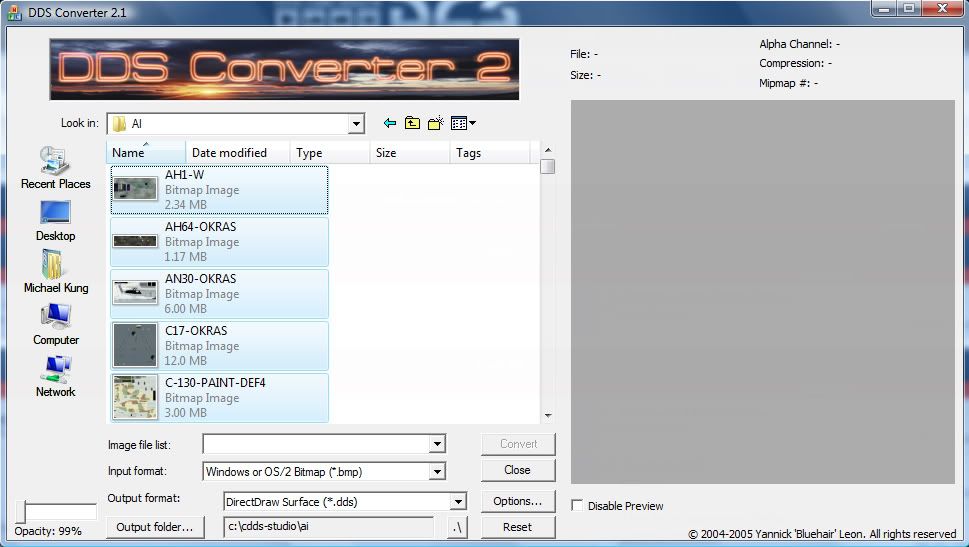969x547 pixels.
Task: Click C-130-PAINT-DEF4 file name
Action: (215, 383)
